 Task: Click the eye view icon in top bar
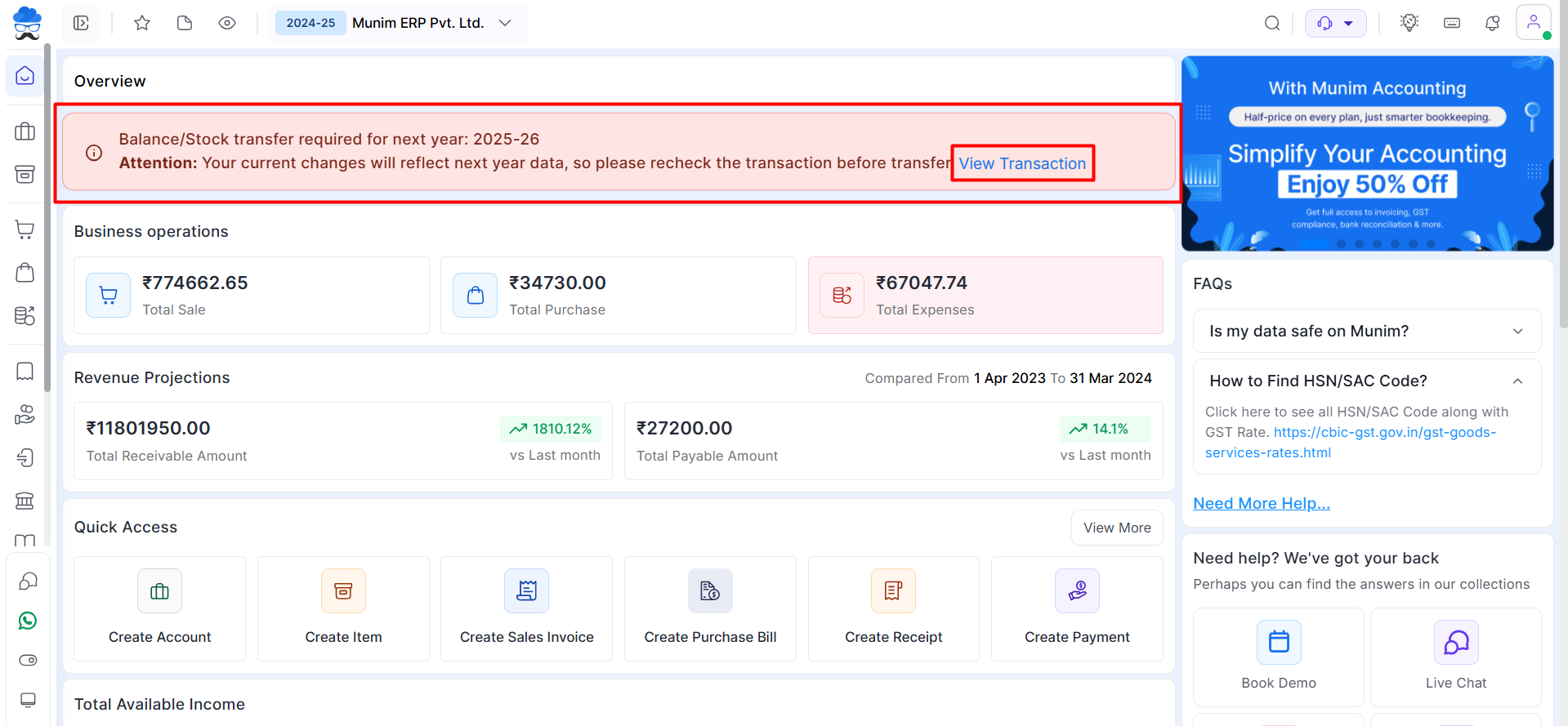pos(227,23)
